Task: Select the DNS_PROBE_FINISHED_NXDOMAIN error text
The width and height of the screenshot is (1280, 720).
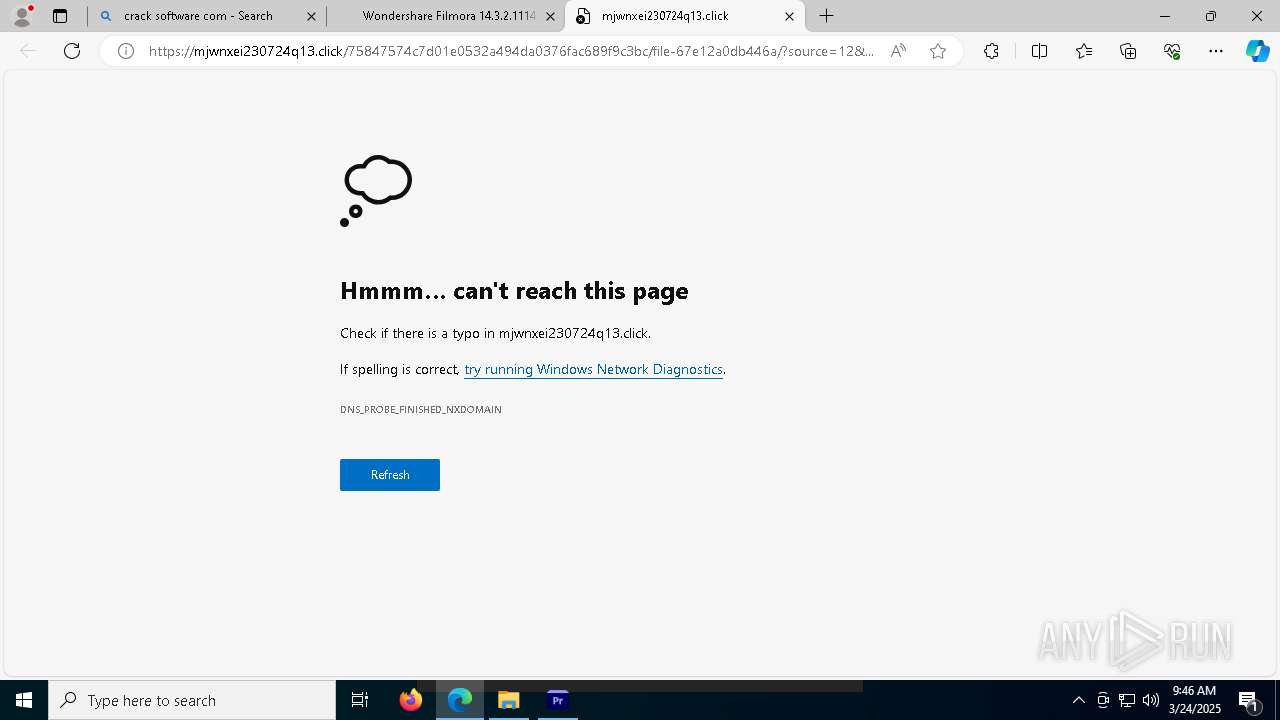Action: pyautogui.click(x=421, y=410)
